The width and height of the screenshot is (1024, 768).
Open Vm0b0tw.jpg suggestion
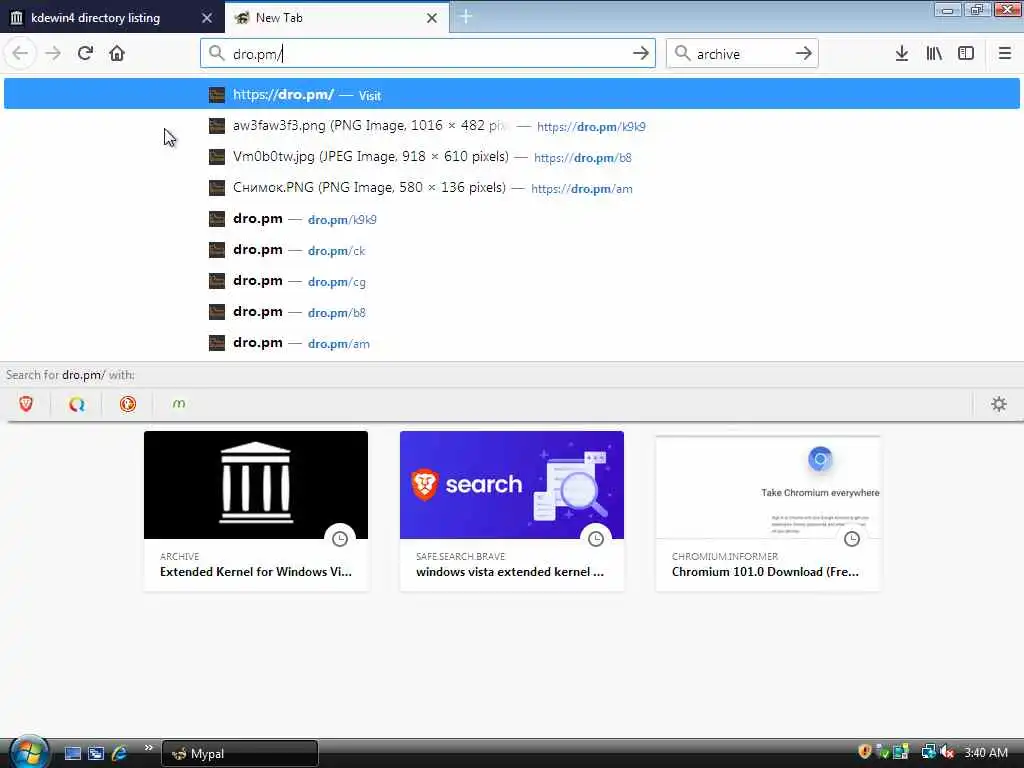tap(511, 157)
